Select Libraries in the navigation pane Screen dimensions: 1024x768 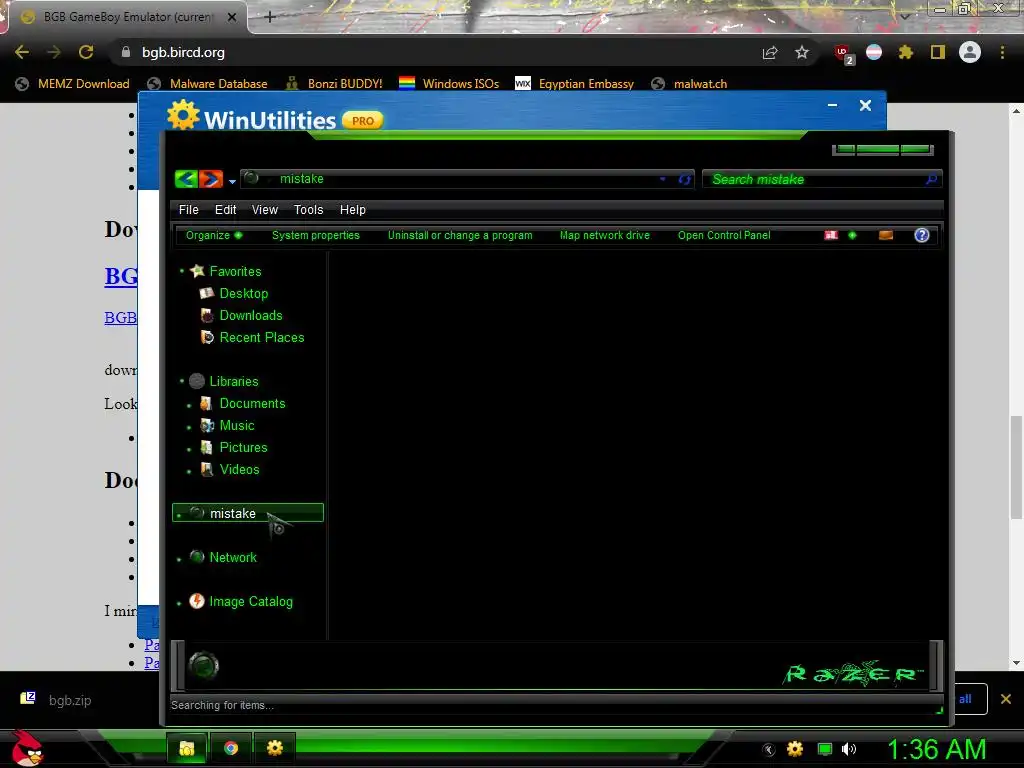(x=234, y=381)
